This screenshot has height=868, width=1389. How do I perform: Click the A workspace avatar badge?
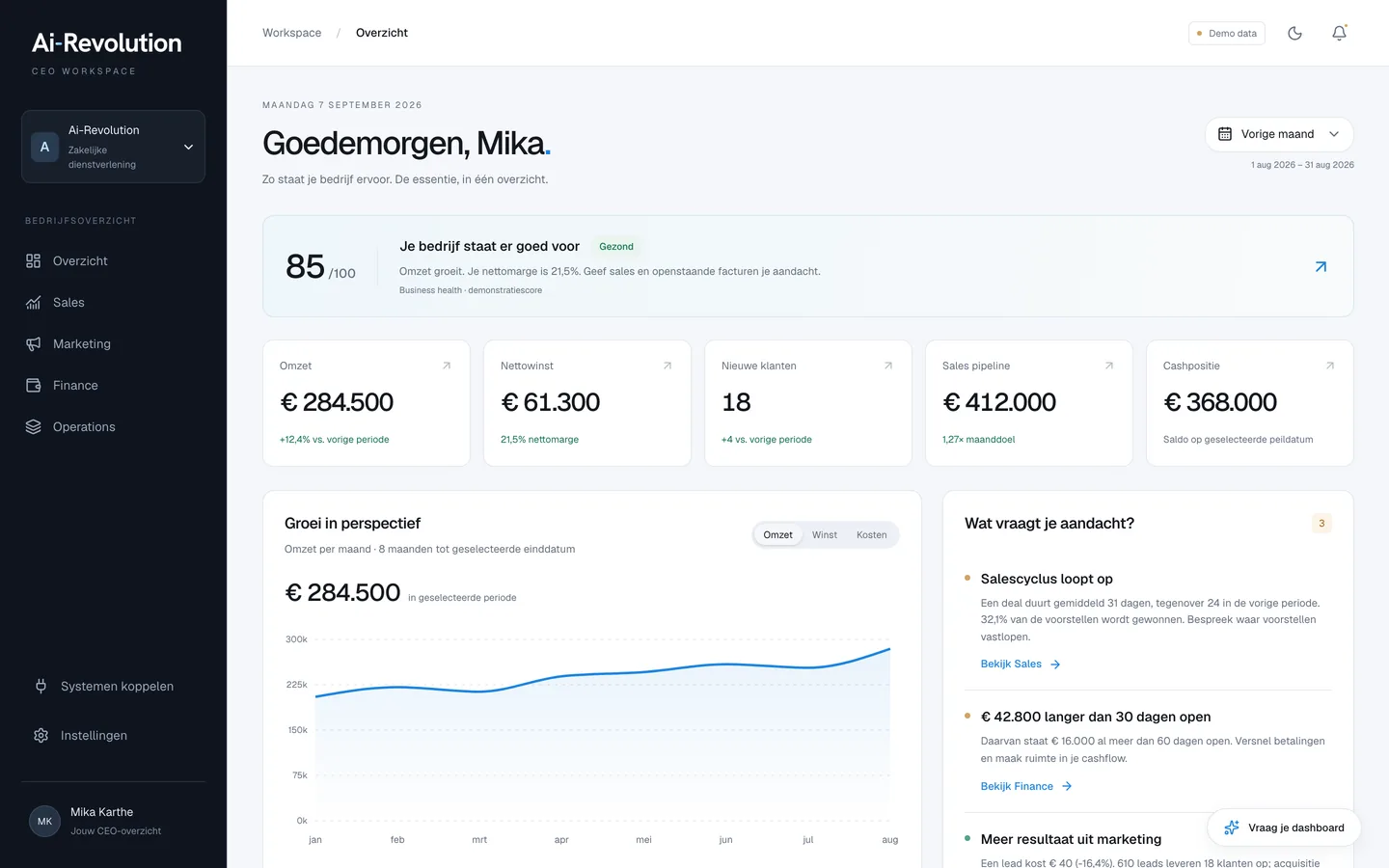pyautogui.click(x=44, y=147)
